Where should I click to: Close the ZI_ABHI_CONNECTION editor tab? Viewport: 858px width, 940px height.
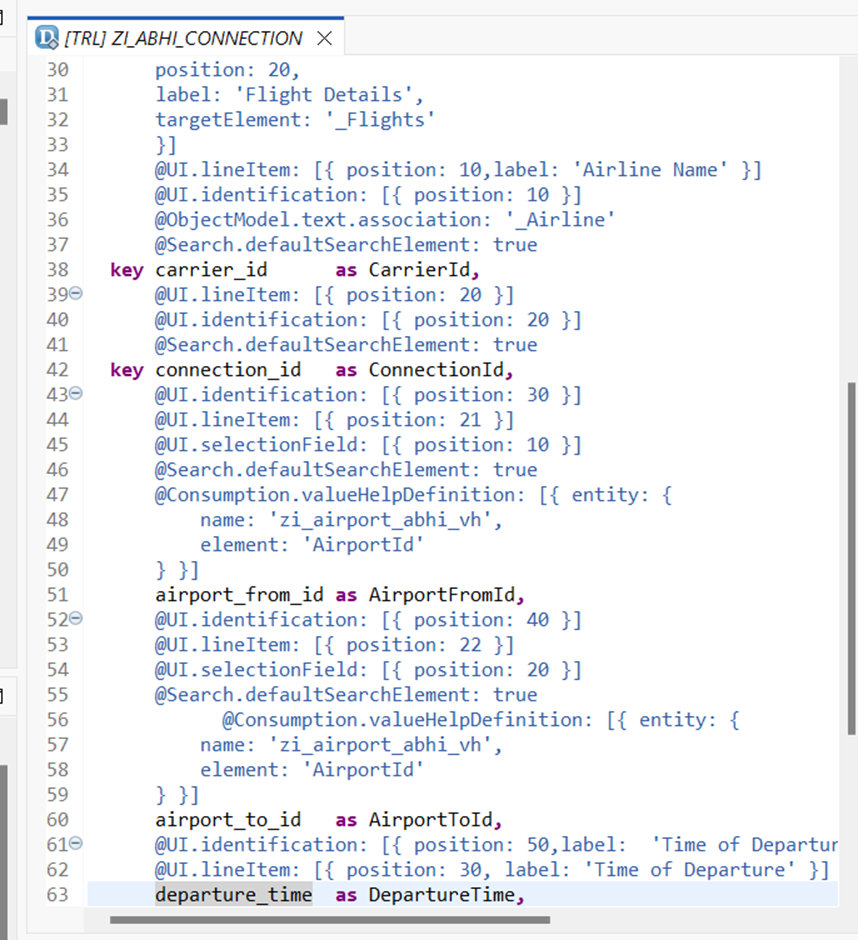(x=323, y=39)
